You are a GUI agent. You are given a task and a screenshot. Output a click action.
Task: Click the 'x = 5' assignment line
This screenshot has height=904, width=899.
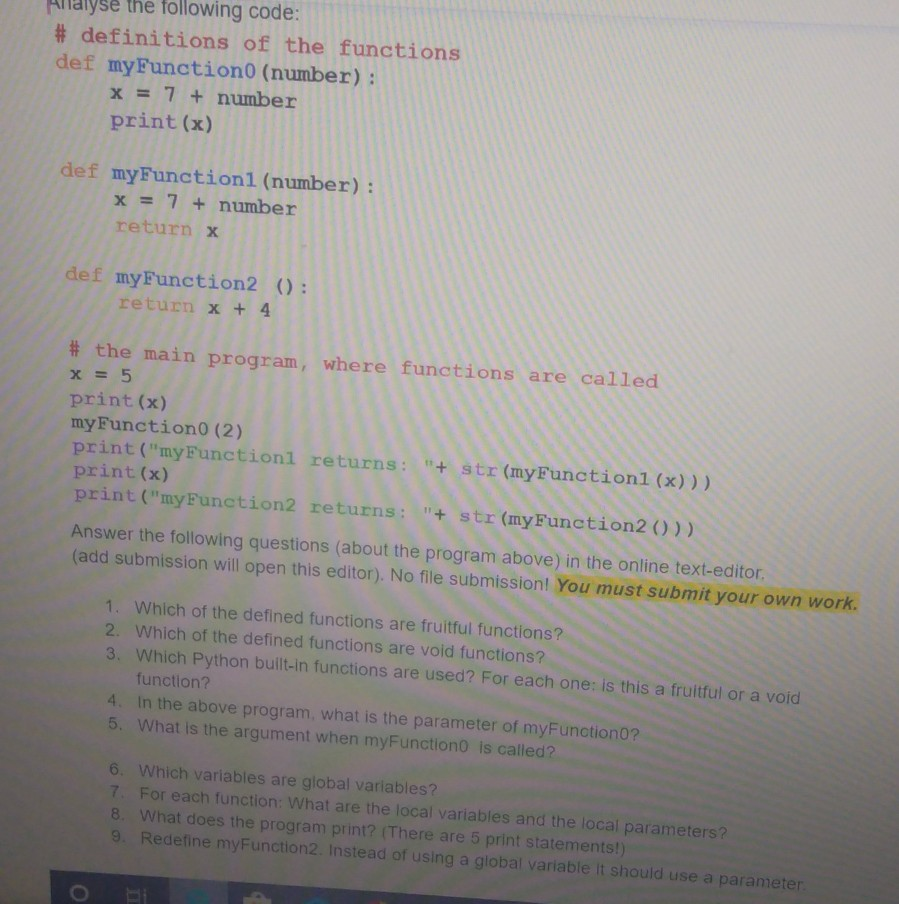[x=100, y=375]
